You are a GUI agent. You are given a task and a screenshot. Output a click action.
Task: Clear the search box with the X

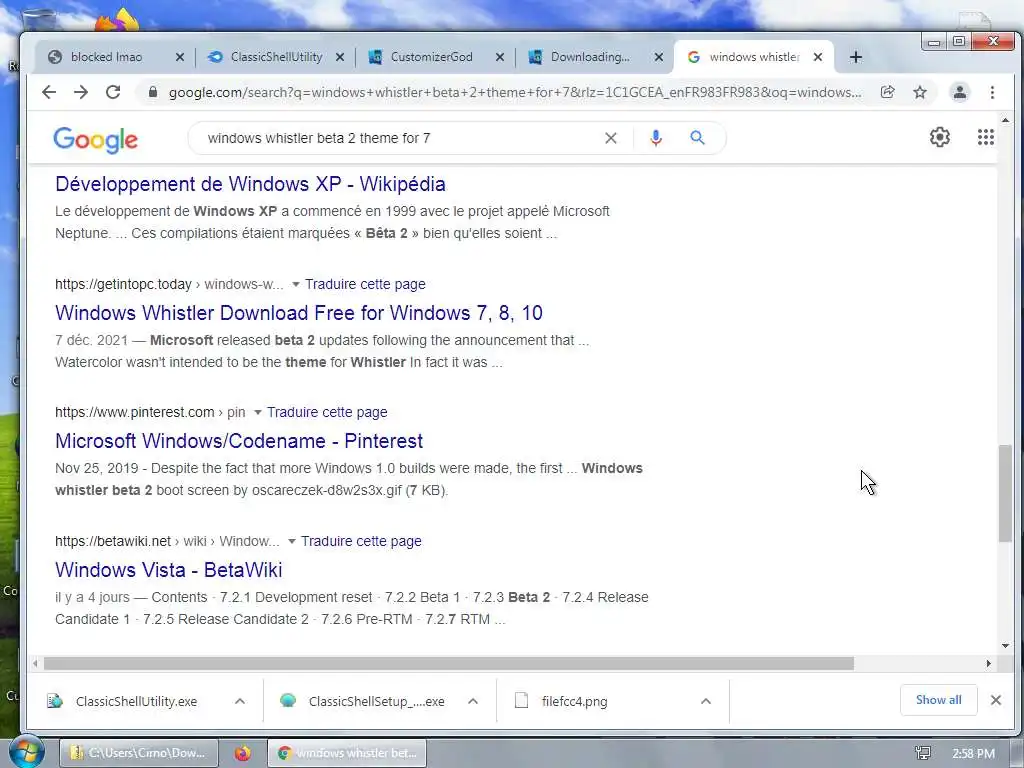point(611,138)
